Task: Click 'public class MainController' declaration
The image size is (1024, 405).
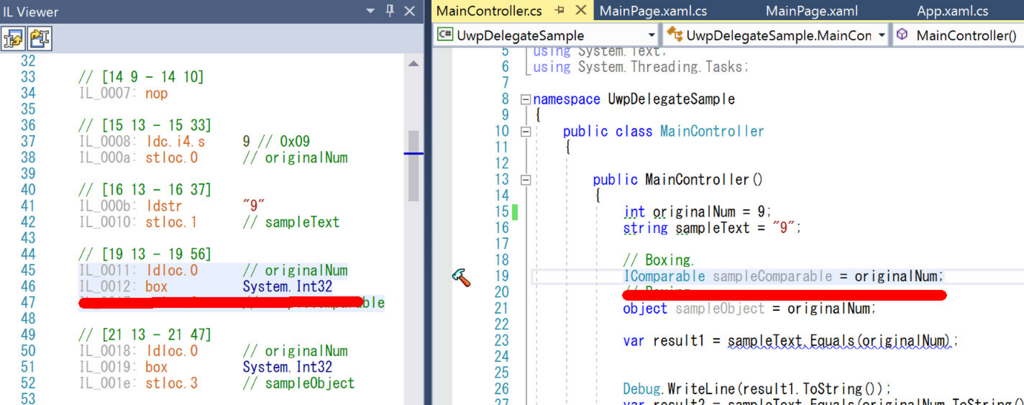Action: coord(664,132)
